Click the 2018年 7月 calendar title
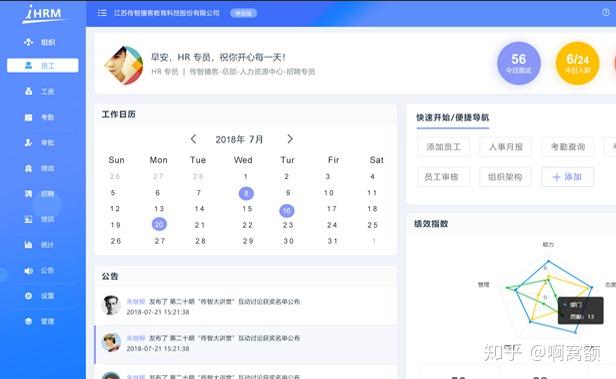The height and width of the screenshot is (379, 616). tap(239, 139)
